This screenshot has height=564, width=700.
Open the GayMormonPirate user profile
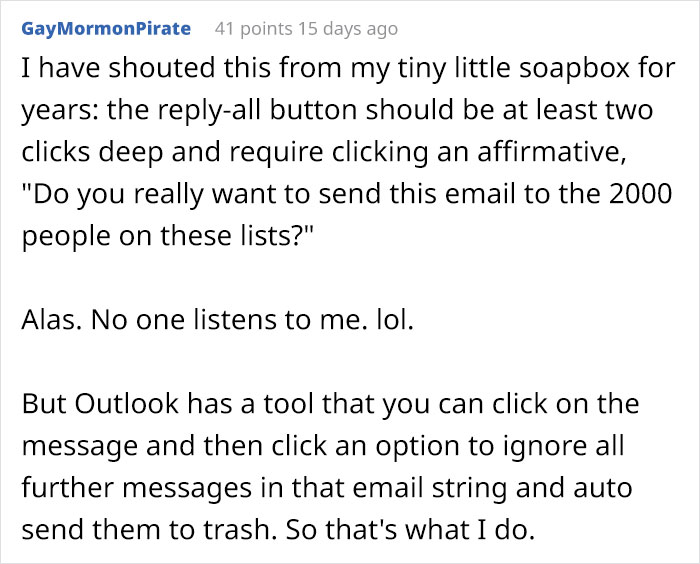coord(105,28)
